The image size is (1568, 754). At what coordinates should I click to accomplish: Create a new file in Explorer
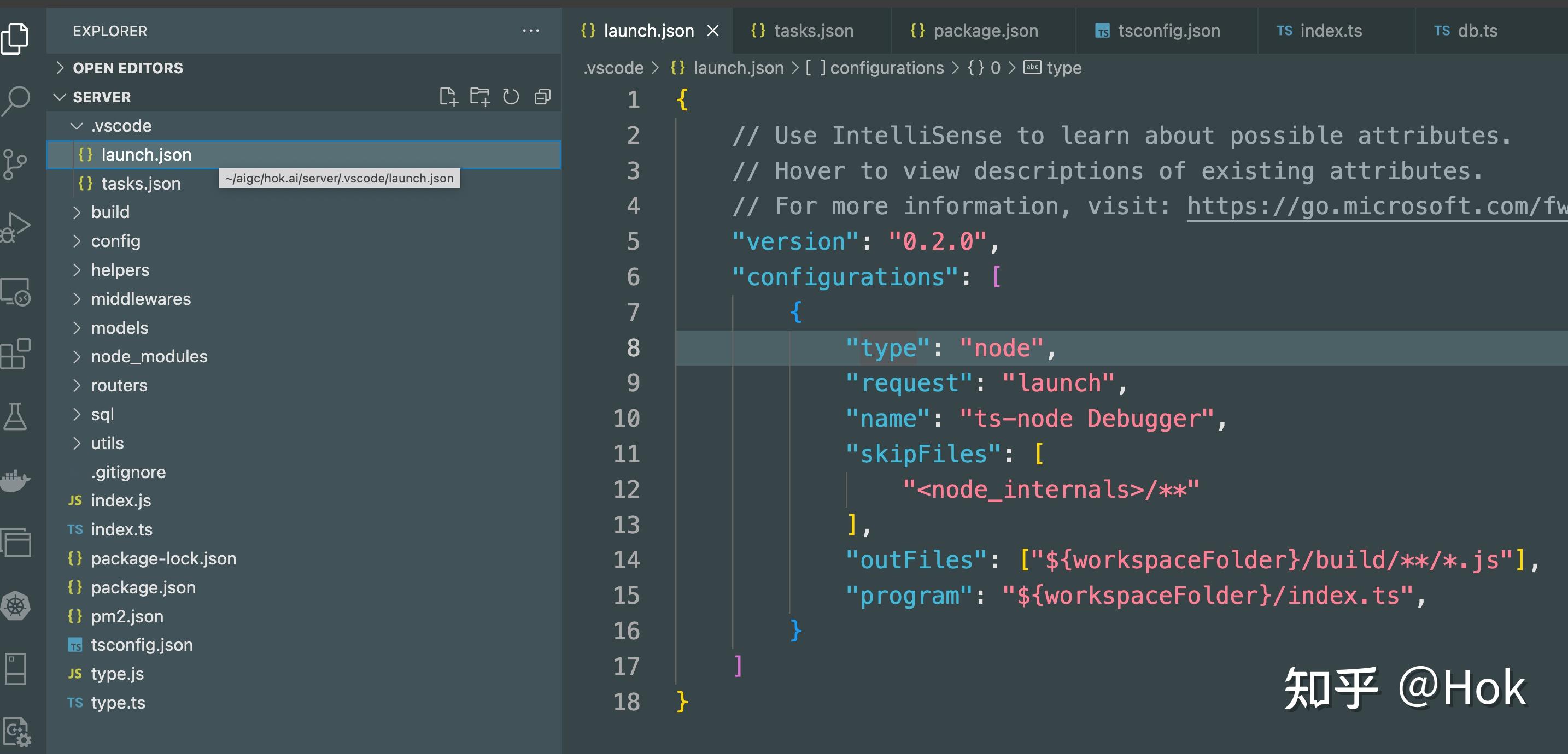click(x=450, y=97)
